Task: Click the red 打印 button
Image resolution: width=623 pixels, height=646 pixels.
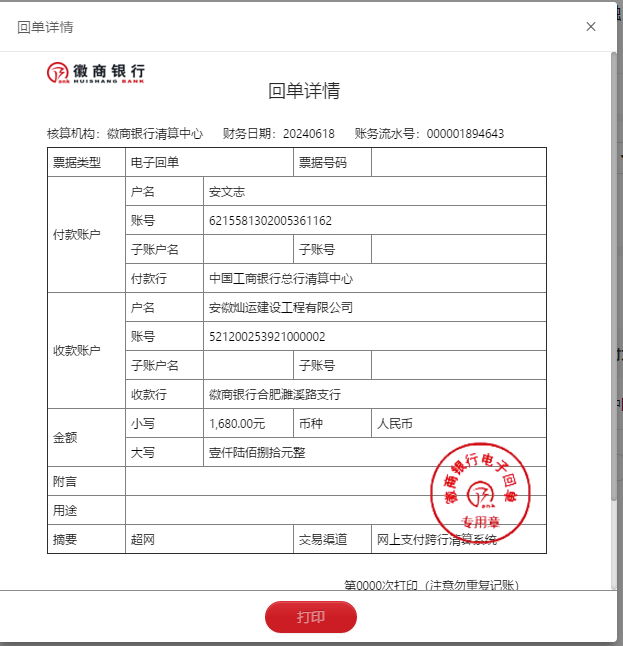Action: [x=310, y=617]
